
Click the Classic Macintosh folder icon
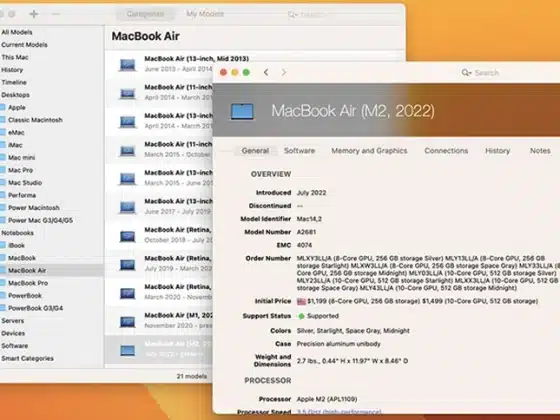tap(2, 120)
